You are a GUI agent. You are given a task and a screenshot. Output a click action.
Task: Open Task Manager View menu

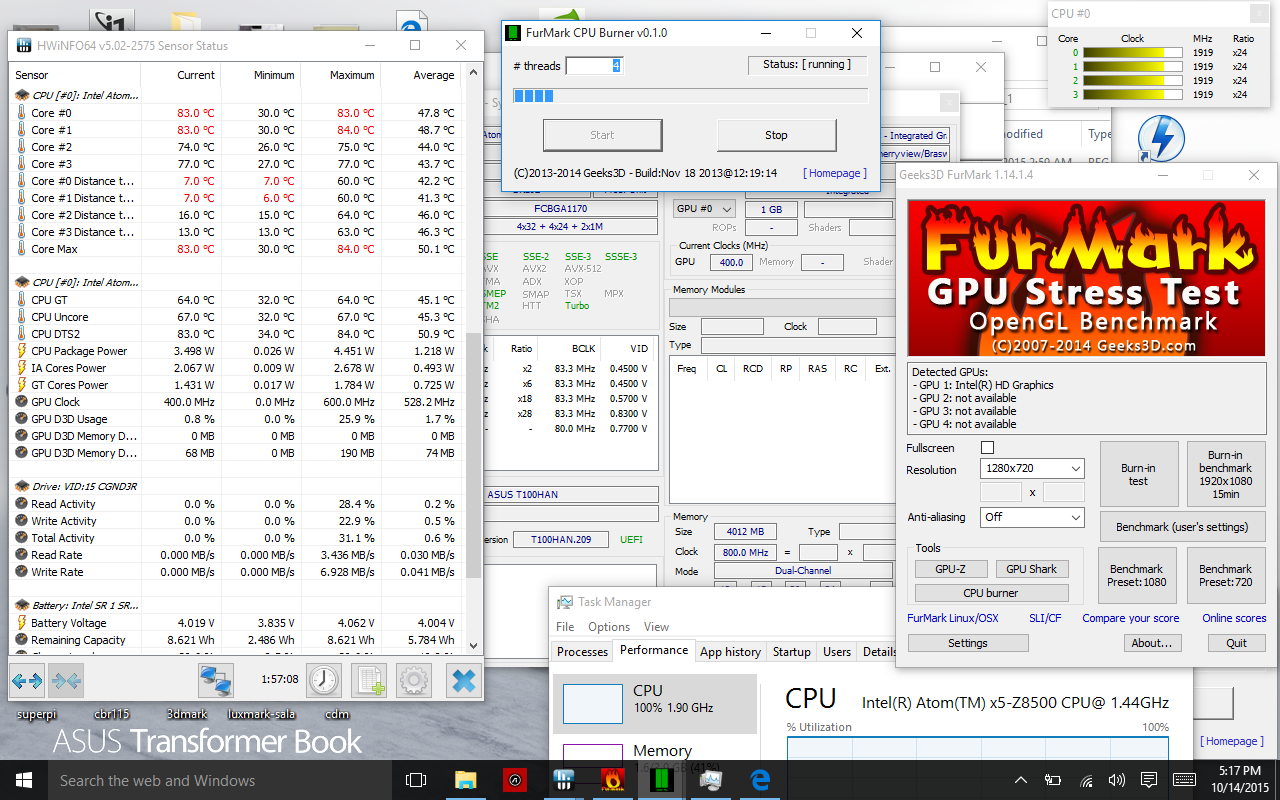[x=656, y=627]
